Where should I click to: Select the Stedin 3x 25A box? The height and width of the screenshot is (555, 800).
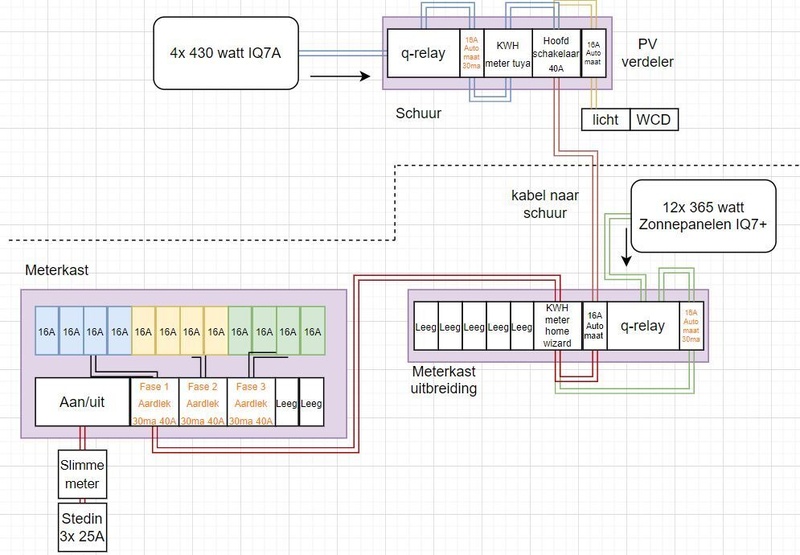[x=82, y=527]
